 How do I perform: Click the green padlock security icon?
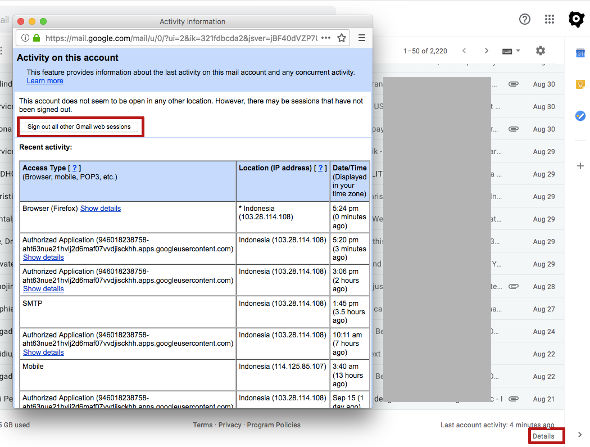click(36, 38)
